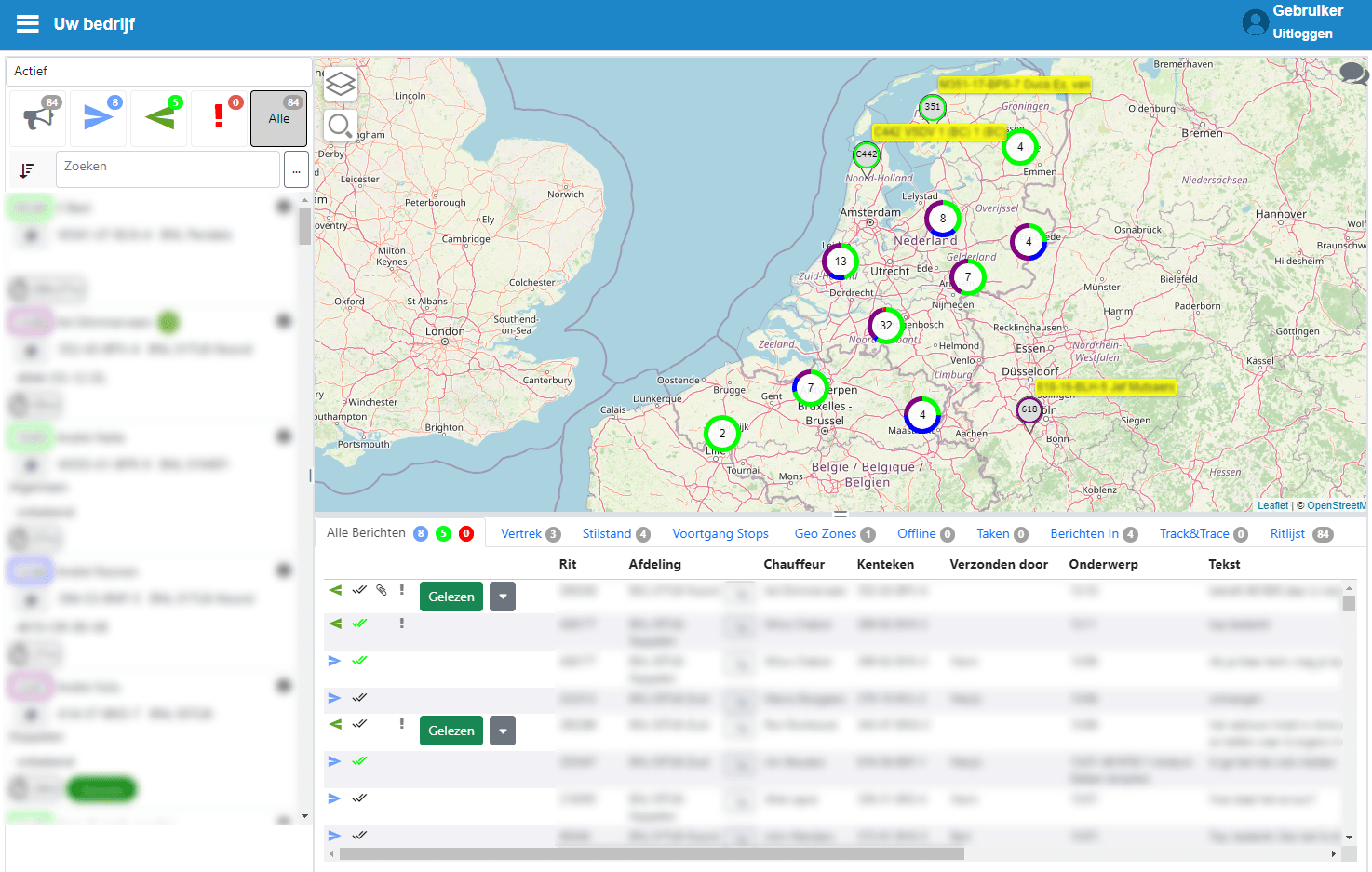Expand dropdown next to first Gelezen button
1372x872 pixels.
pos(503,597)
